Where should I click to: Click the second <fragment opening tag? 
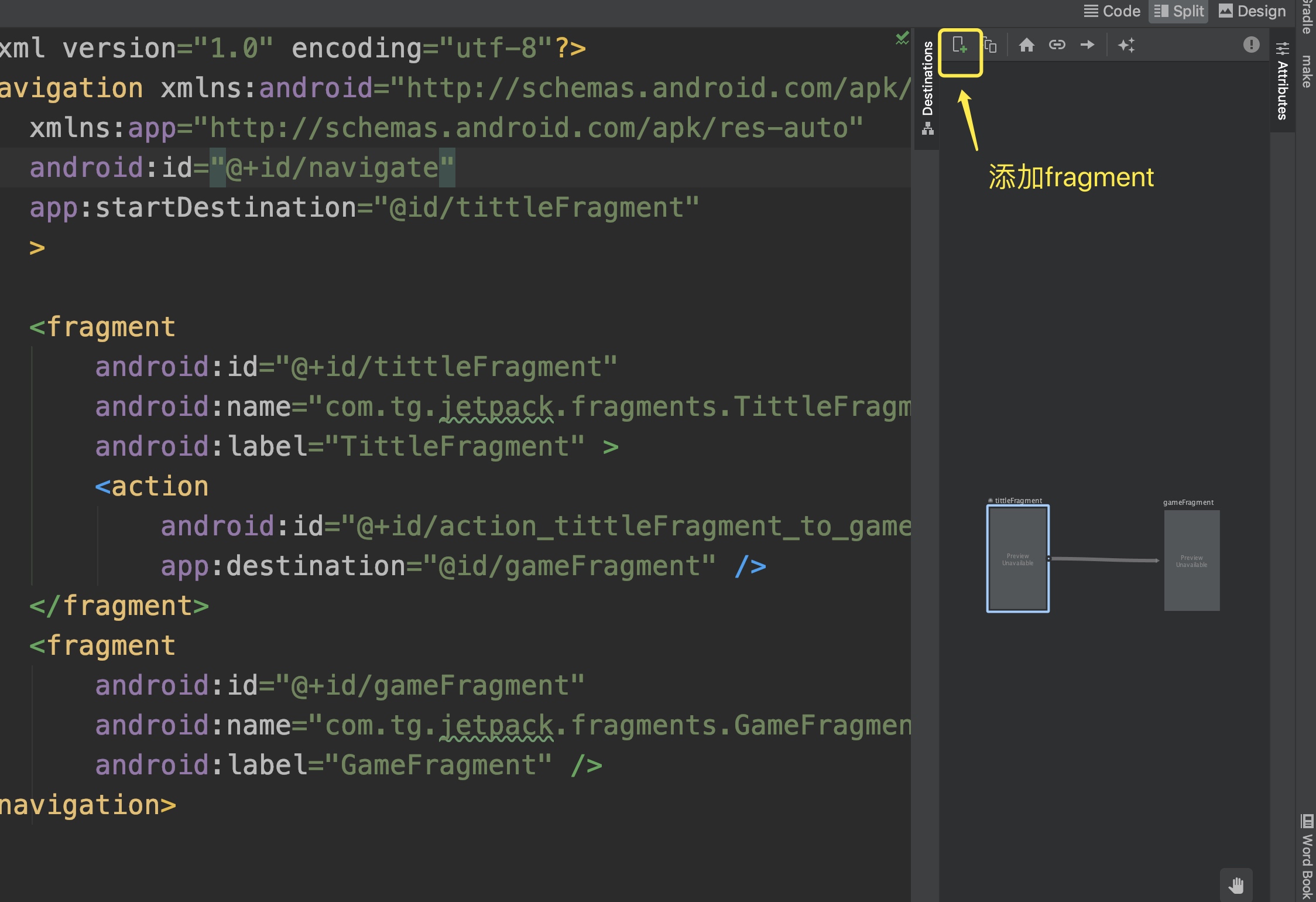click(x=102, y=646)
